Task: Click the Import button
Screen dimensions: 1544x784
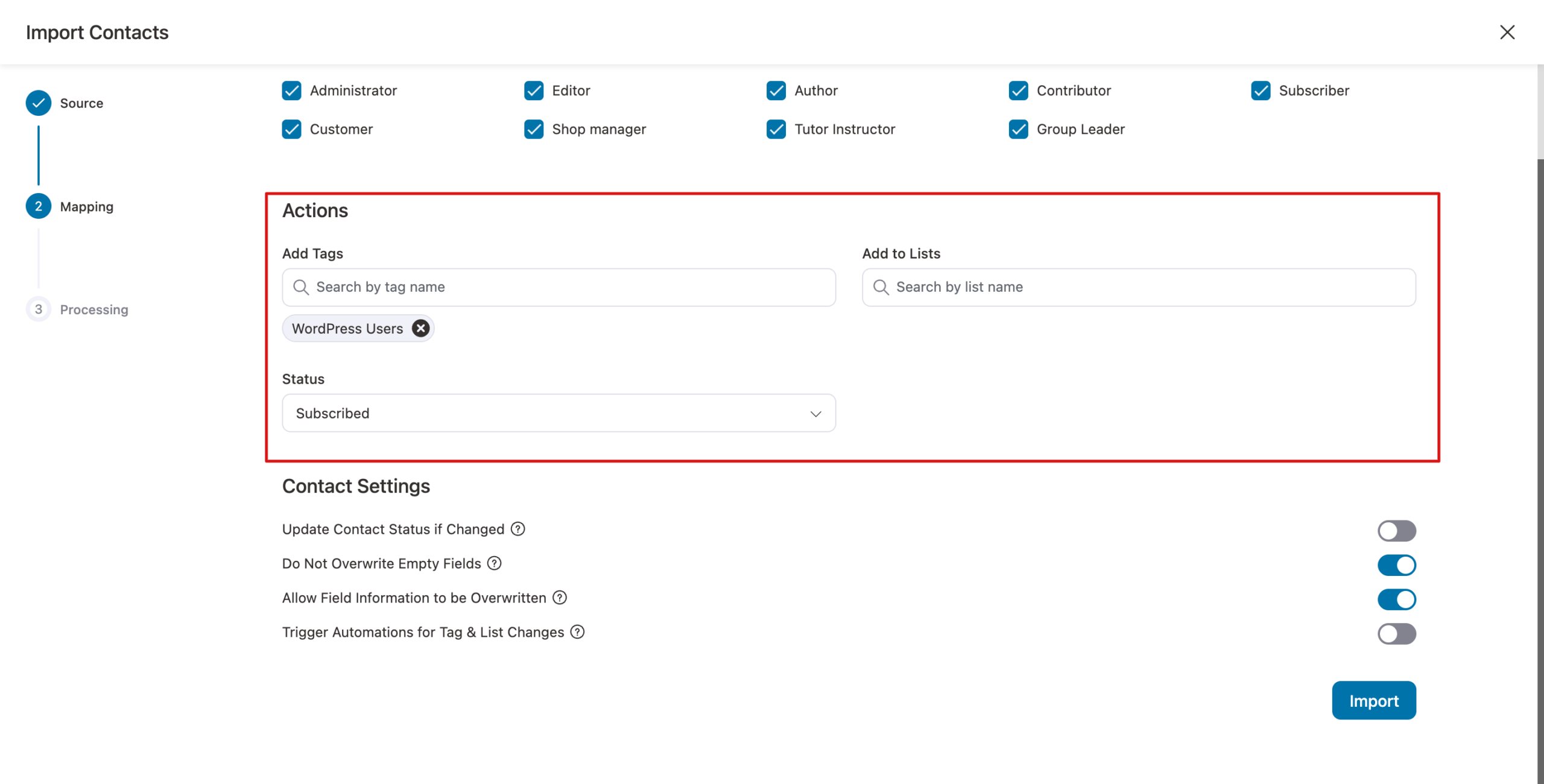Action: click(1374, 700)
